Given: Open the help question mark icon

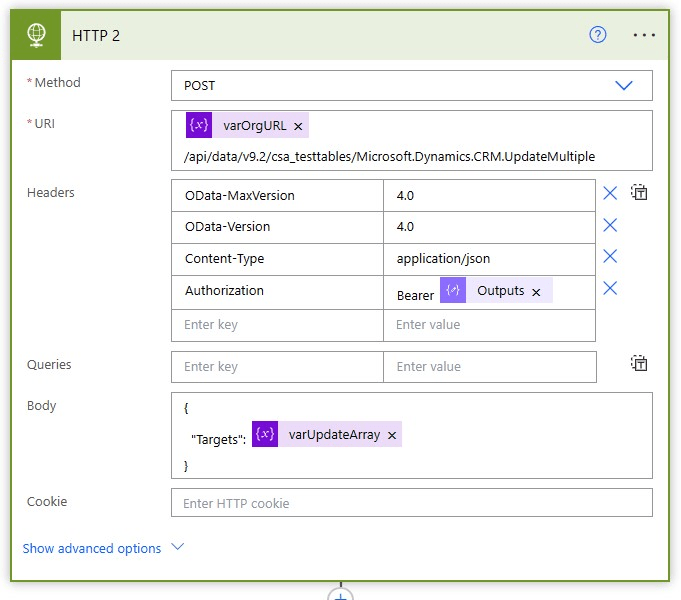Looking at the screenshot, I should point(598,35).
